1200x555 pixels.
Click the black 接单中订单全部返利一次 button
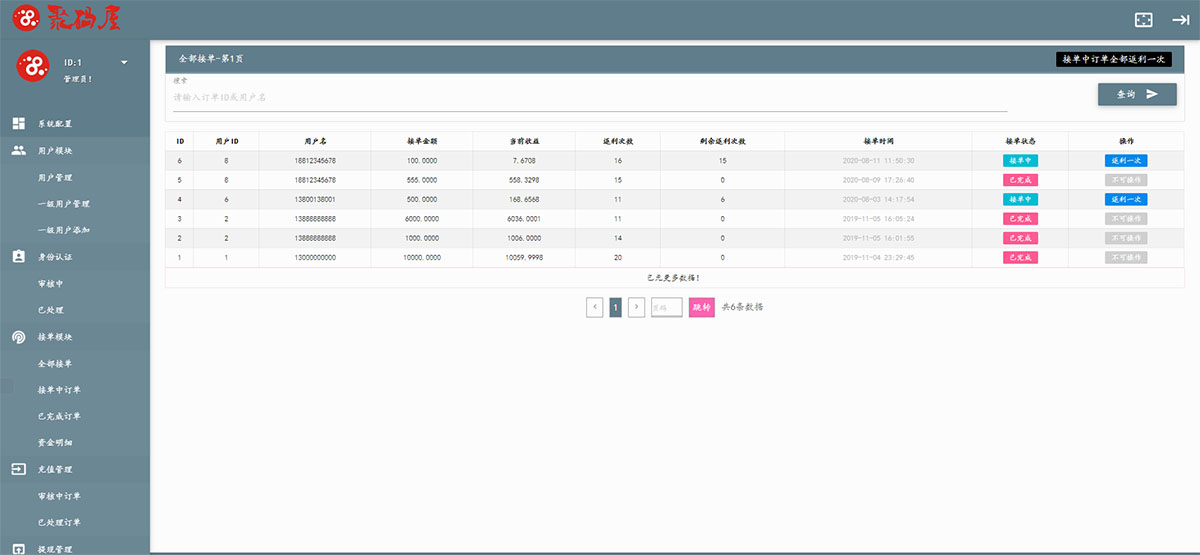point(1113,59)
